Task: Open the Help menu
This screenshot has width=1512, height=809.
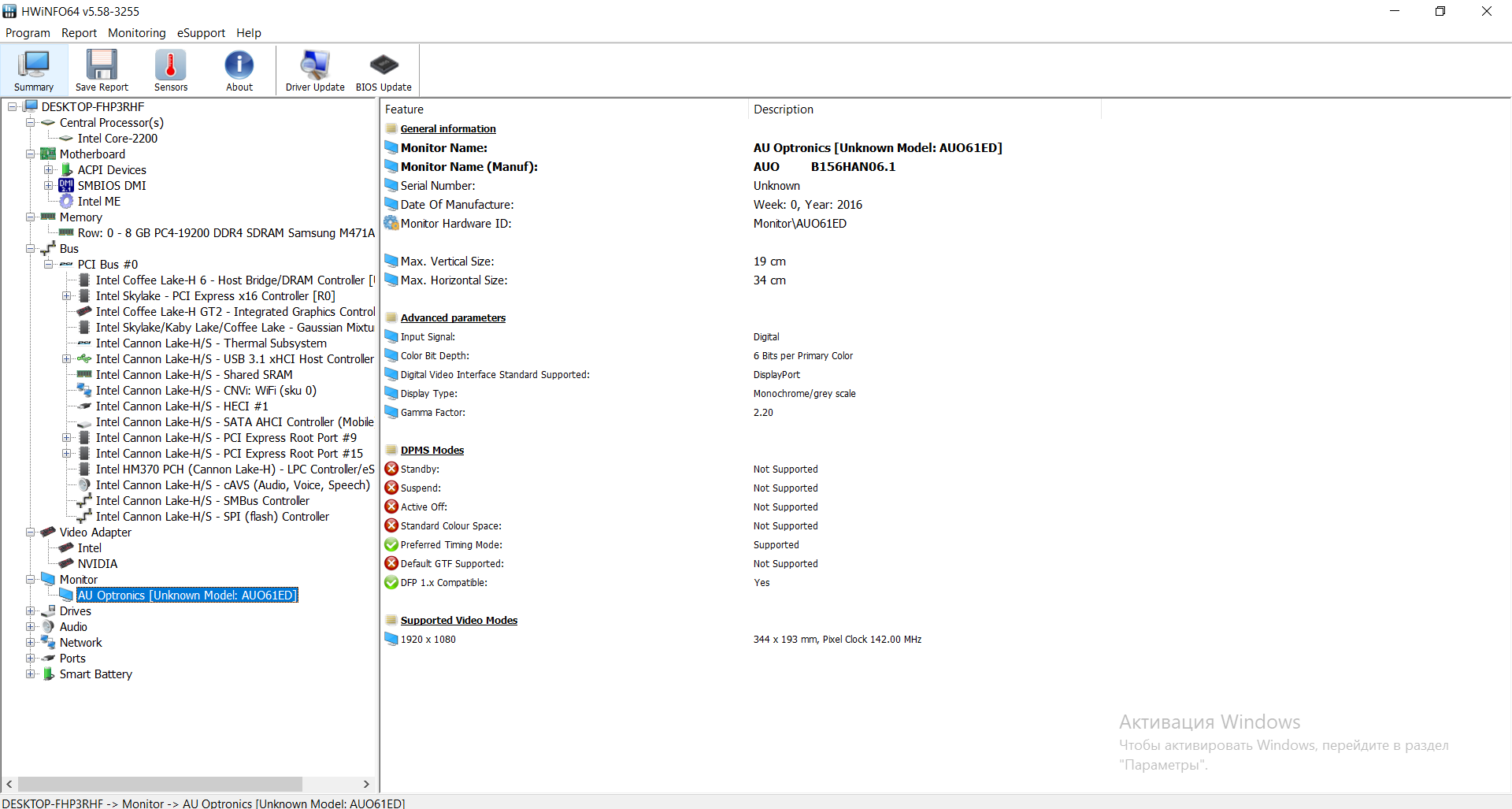Action: (249, 33)
